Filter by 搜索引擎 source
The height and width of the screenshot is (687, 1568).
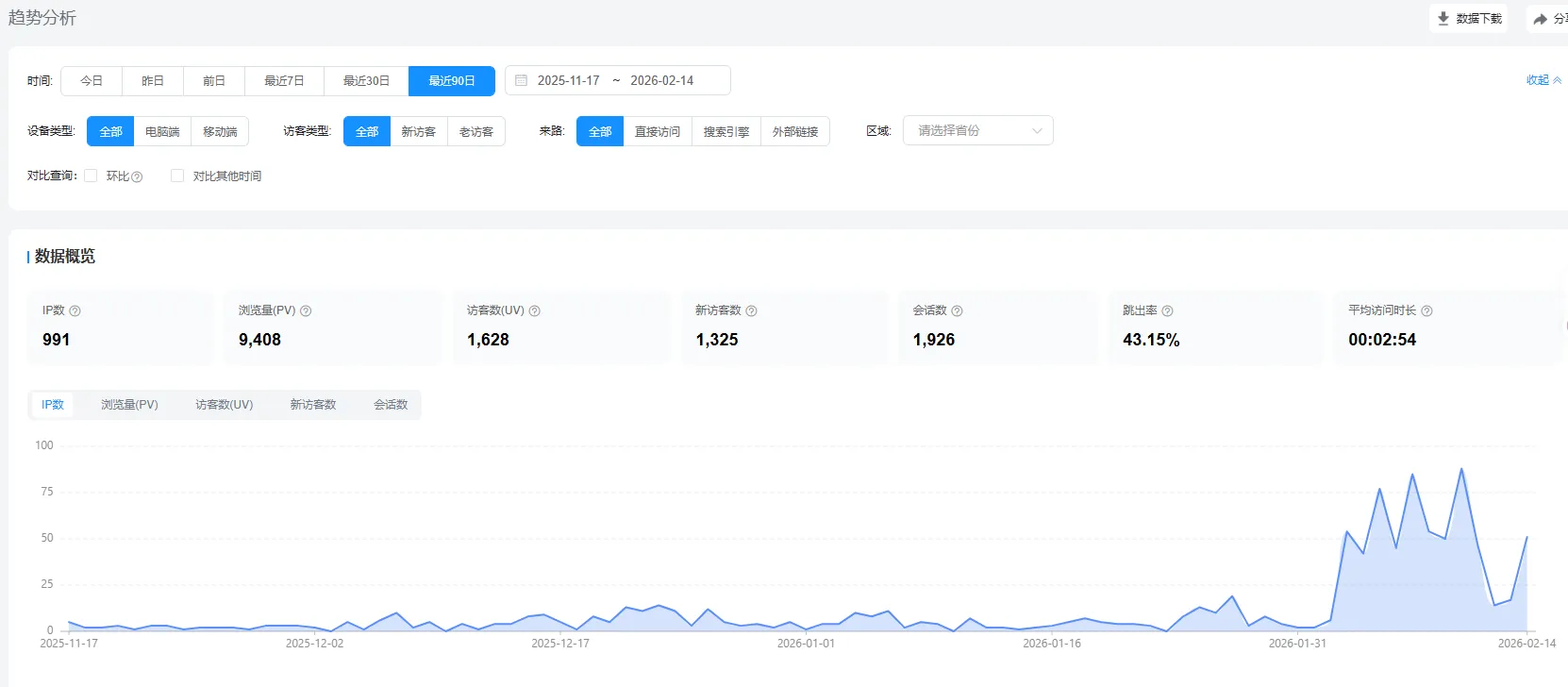(x=726, y=132)
